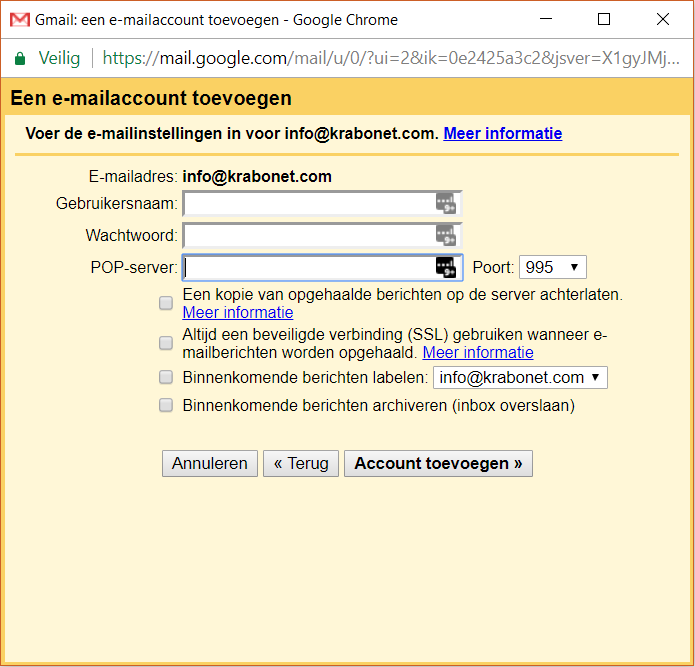
Task: Focus the Gebruikersnaam input field
Action: 308,204
